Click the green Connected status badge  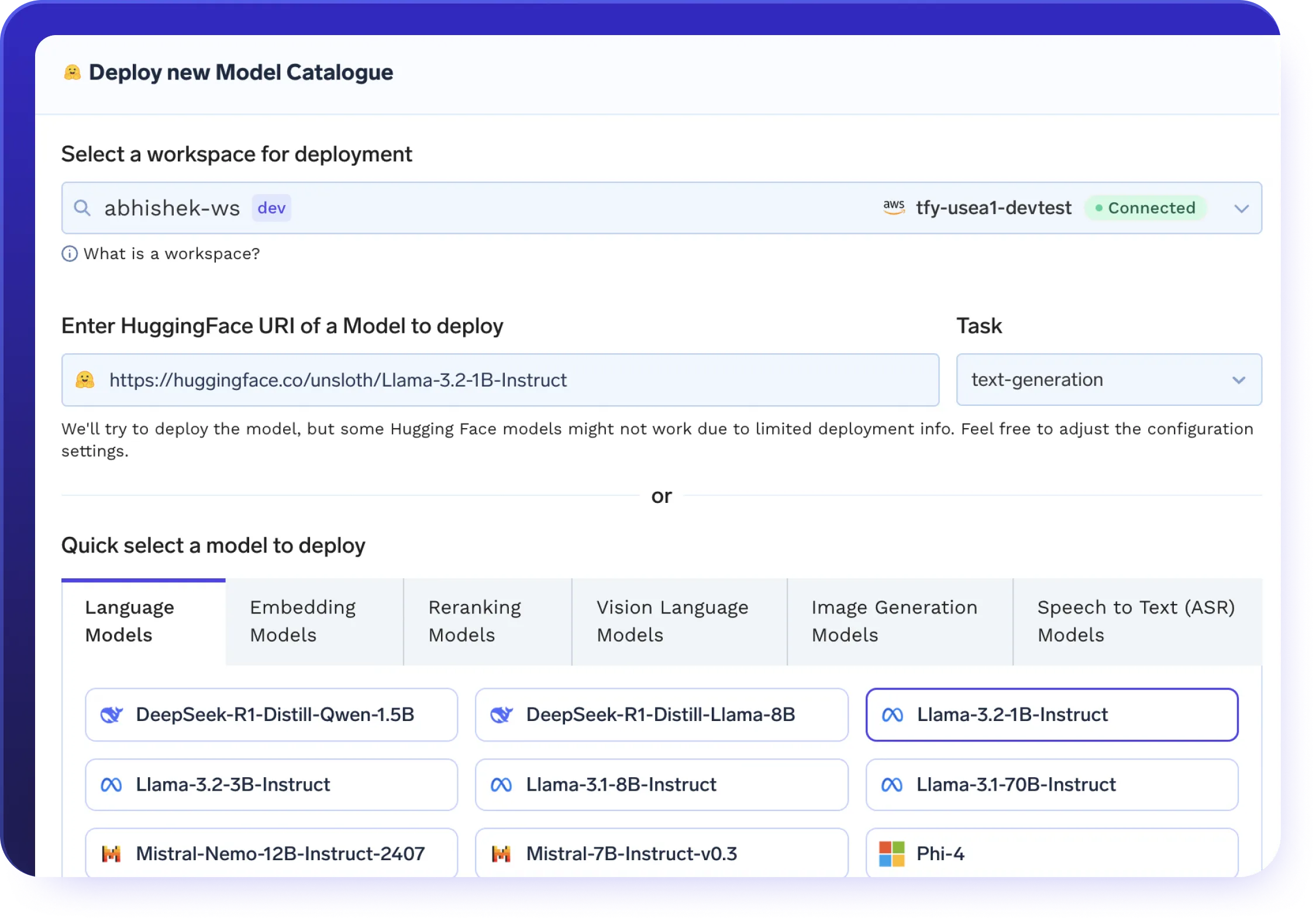tap(1145, 208)
